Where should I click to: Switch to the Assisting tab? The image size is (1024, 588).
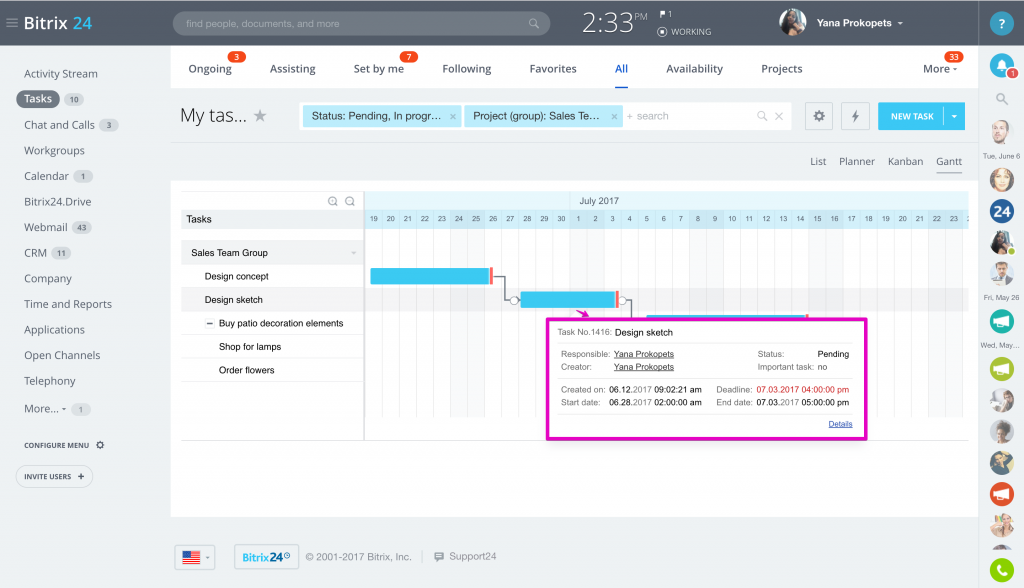[x=293, y=69]
